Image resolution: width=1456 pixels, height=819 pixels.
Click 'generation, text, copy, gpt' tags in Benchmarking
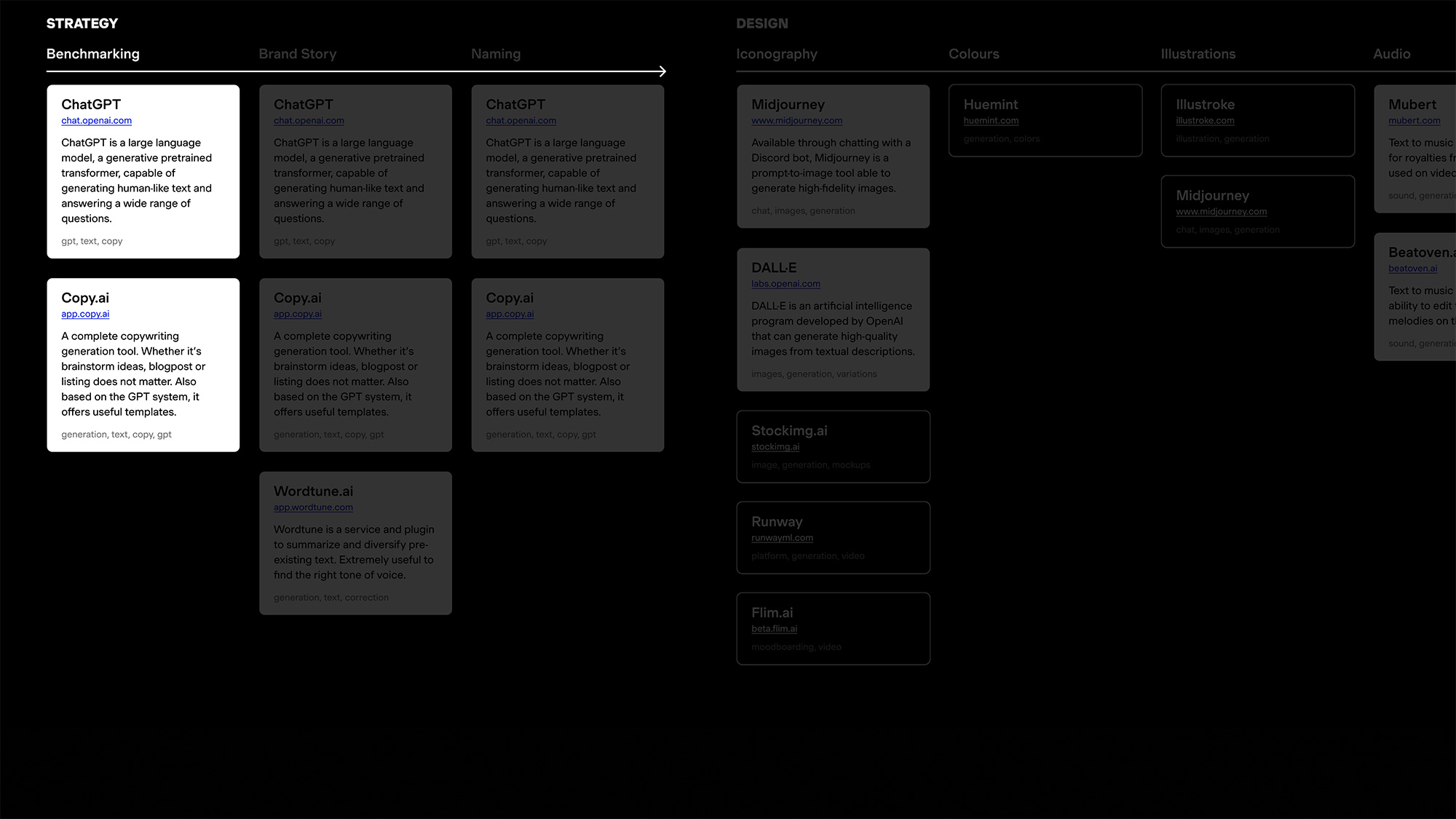[116, 435]
